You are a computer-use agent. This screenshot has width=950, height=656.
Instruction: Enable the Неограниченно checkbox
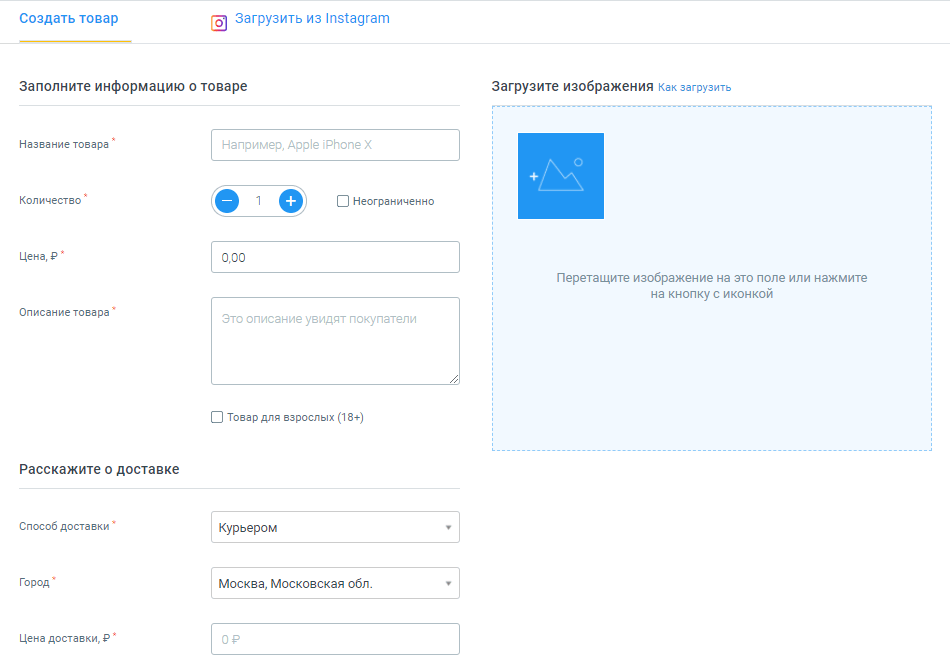tap(343, 201)
